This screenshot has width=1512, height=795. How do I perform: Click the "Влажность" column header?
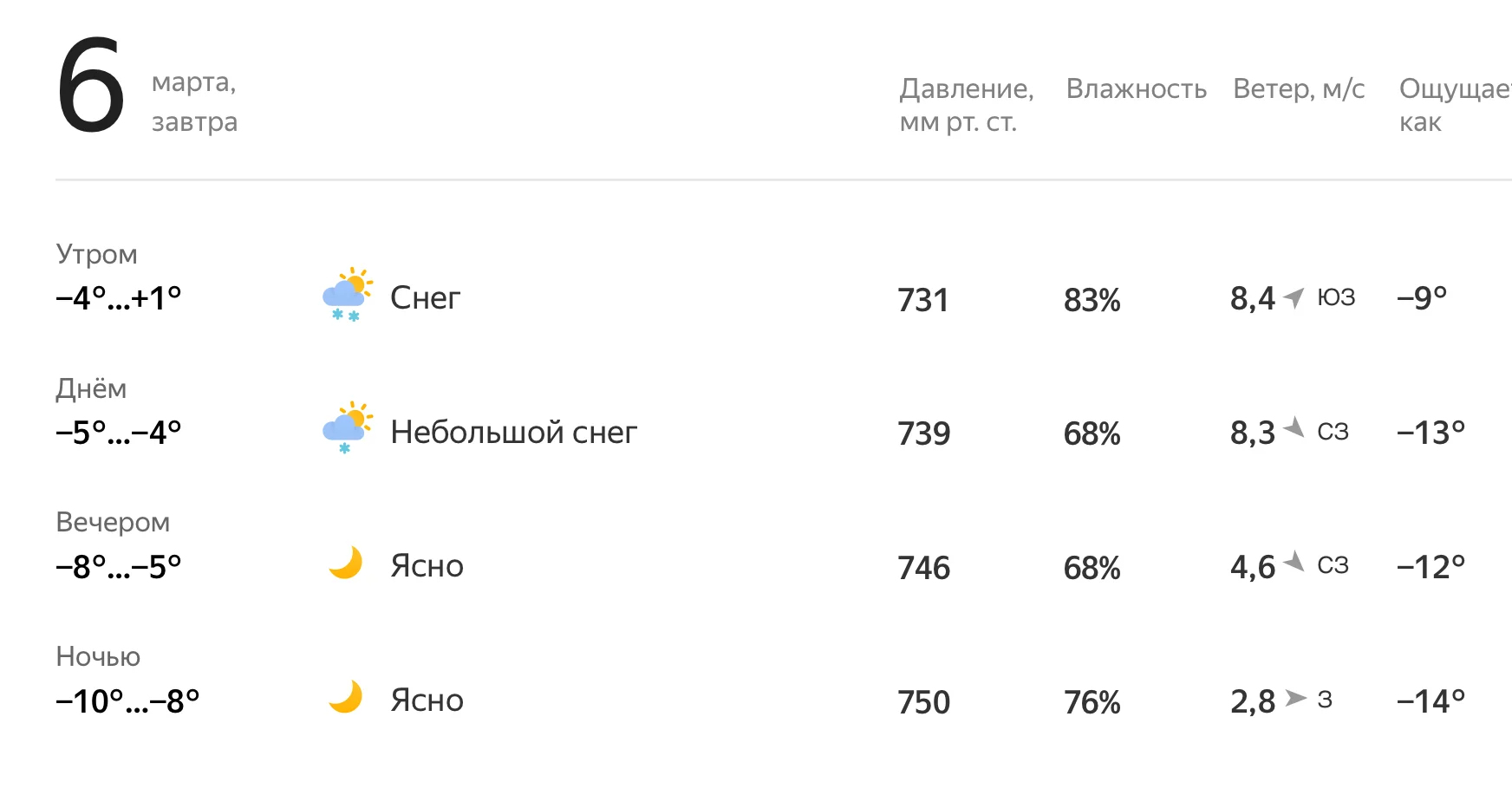pyautogui.click(x=1136, y=88)
